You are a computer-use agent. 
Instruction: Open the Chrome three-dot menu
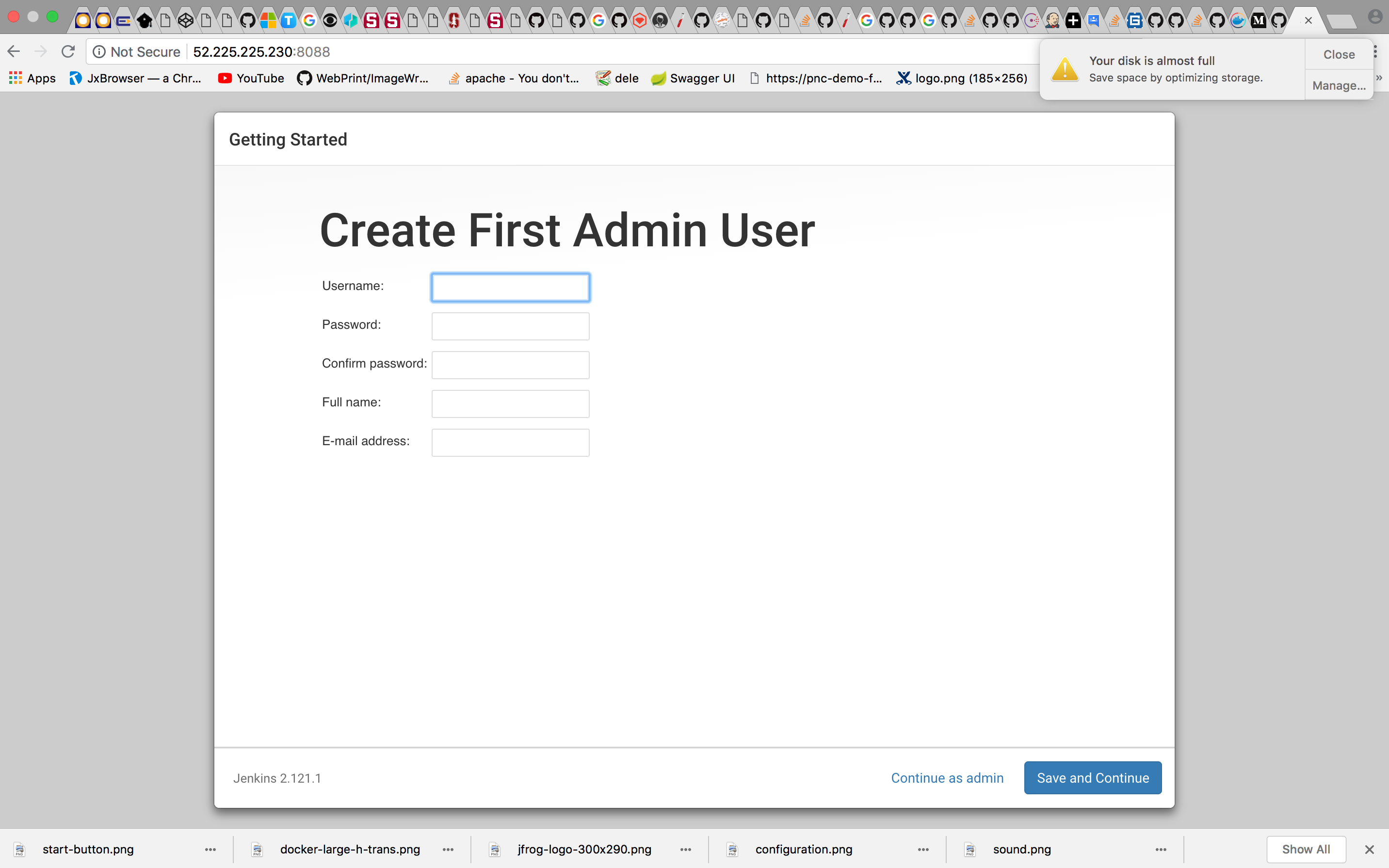1376,52
